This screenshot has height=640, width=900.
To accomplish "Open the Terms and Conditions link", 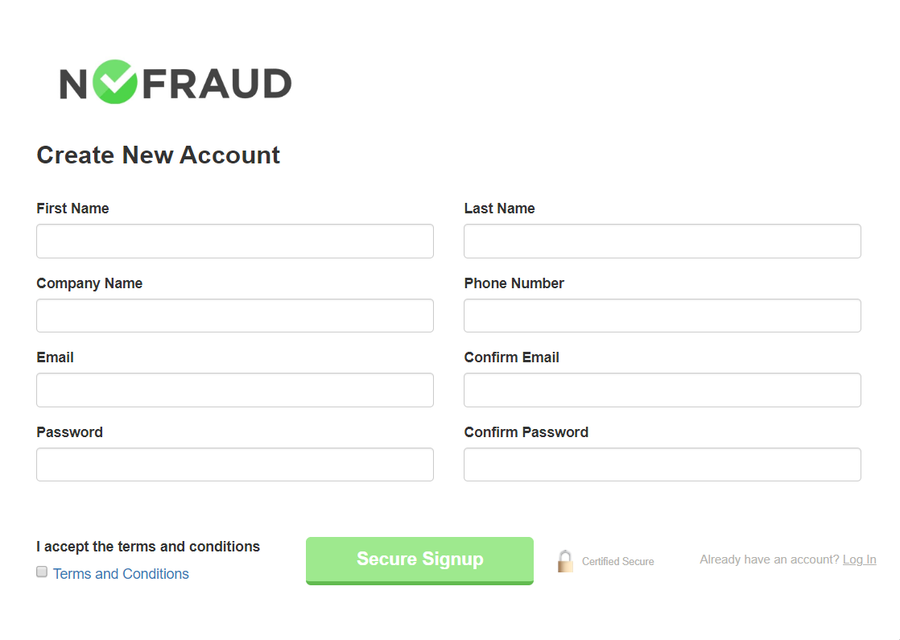I will [x=121, y=574].
